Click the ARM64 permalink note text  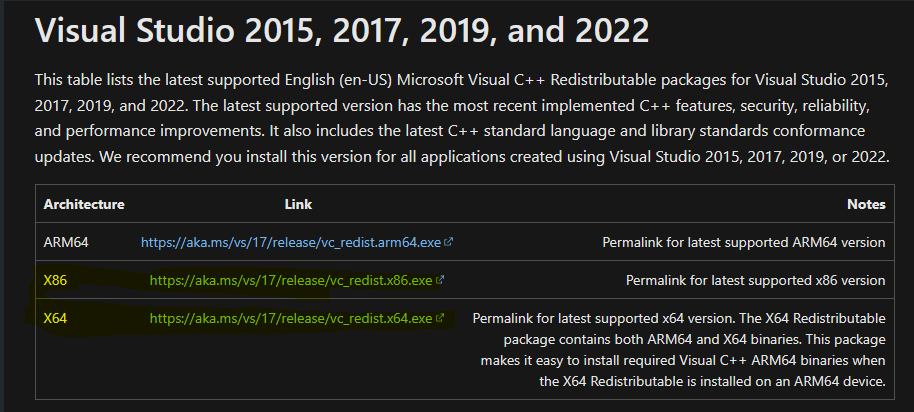click(x=744, y=242)
